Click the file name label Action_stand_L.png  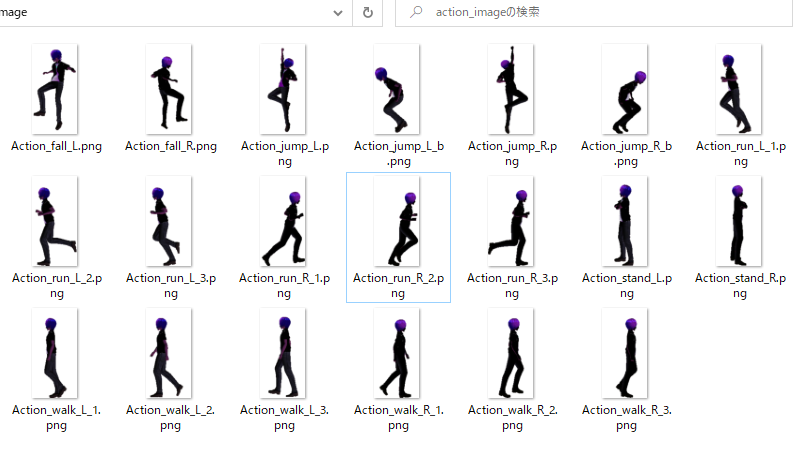[x=627, y=286]
